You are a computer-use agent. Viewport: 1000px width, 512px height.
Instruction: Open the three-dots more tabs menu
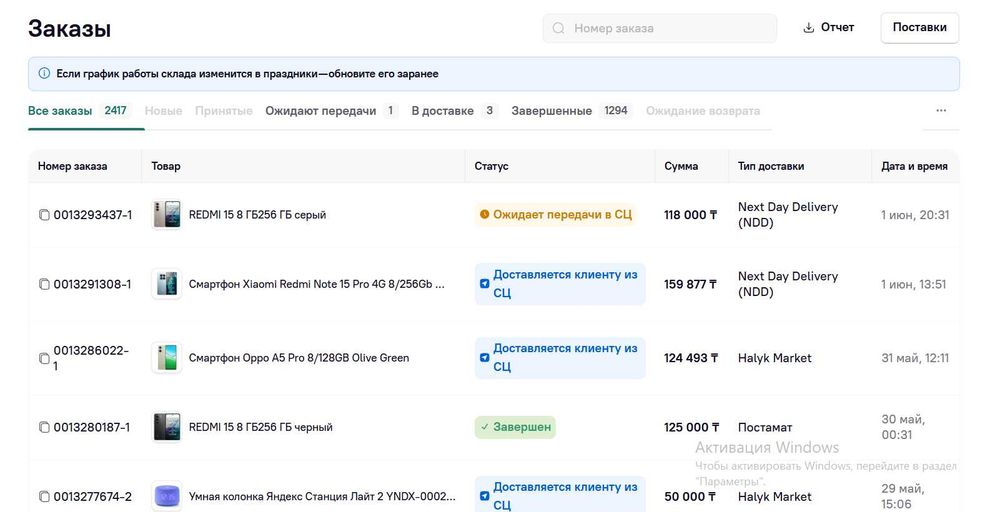941,110
